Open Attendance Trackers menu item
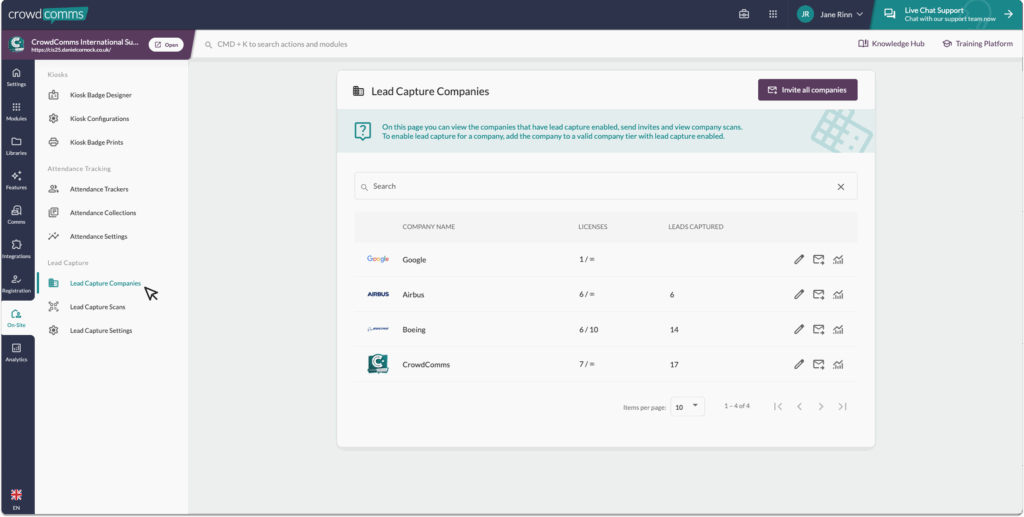This screenshot has height=517, width=1024. tap(99, 189)
